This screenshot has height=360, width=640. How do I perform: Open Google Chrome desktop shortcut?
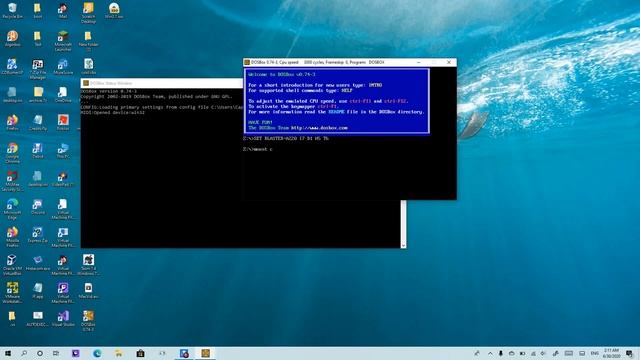pyautogui.click(x=12, y=153)
